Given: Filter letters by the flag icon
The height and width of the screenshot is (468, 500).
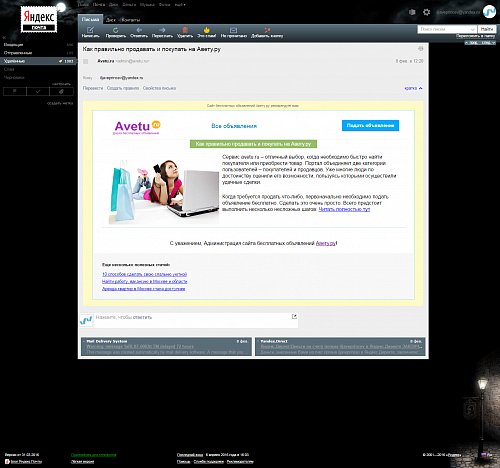Looking at the screenshot, I should (x=15, y=91).
